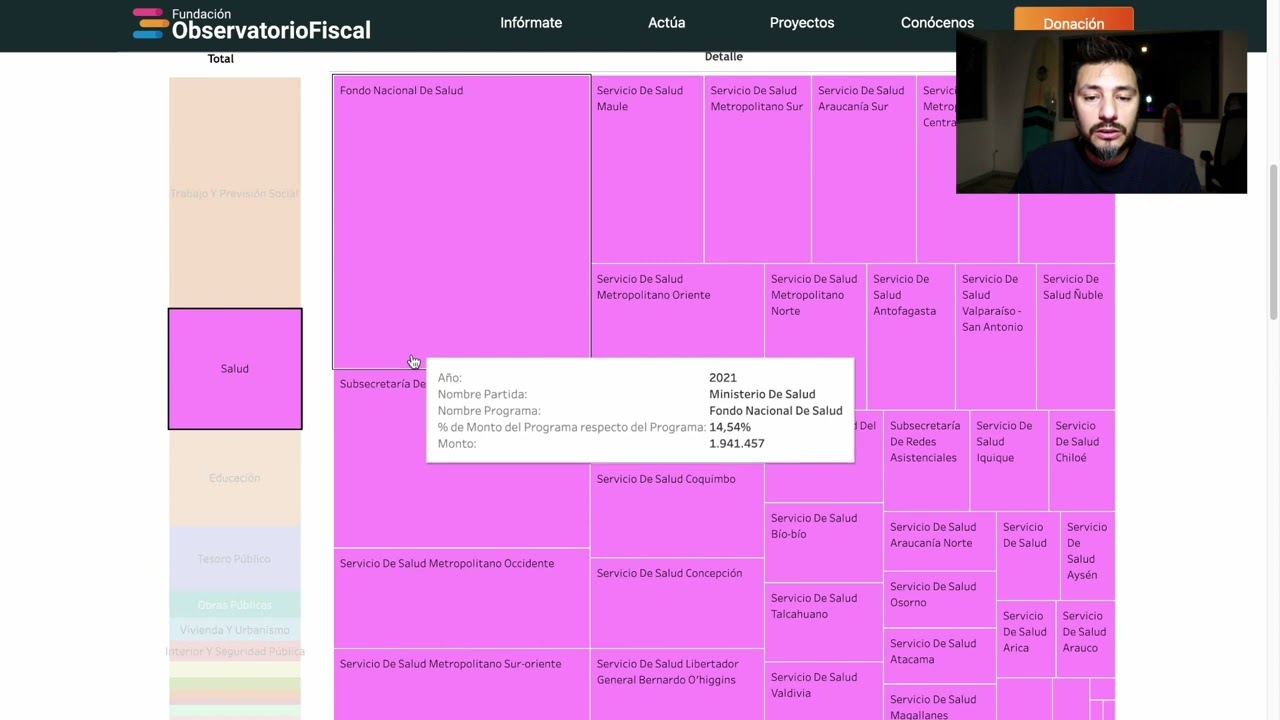Select Servicio De Salud Metropolitano Occidente tile
The height and width of the screenshot is (720, 1280).
pos(461,598)
